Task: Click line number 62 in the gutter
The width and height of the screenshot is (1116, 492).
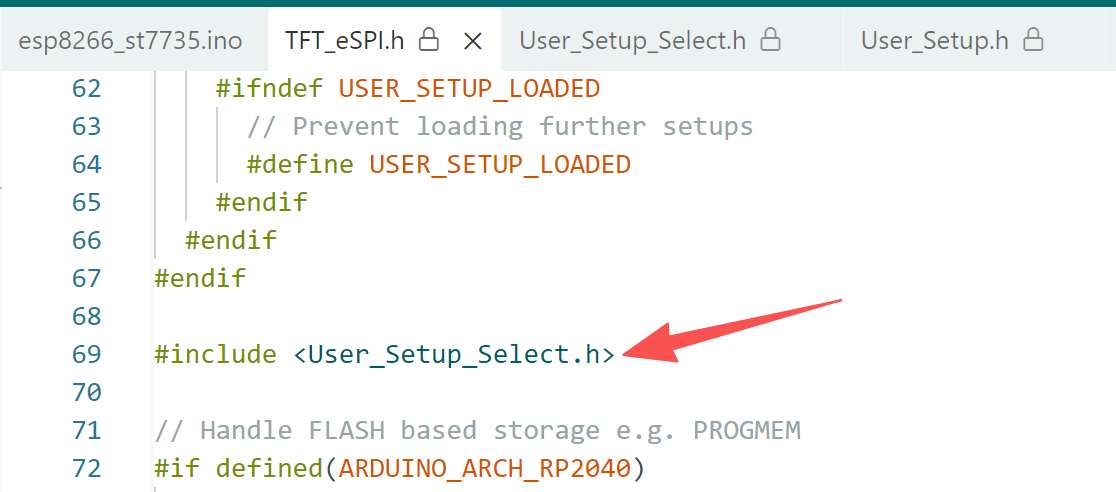Action: pyautogui.click(x=87, y=89)
